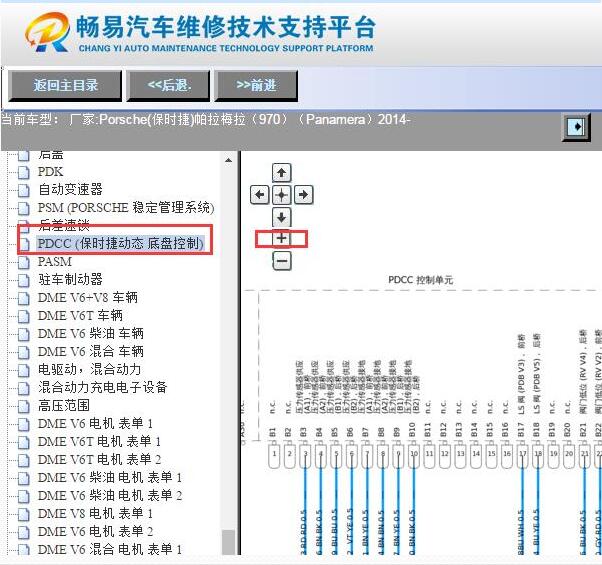Click the tree scrollbar up arrow

(228, 160)
